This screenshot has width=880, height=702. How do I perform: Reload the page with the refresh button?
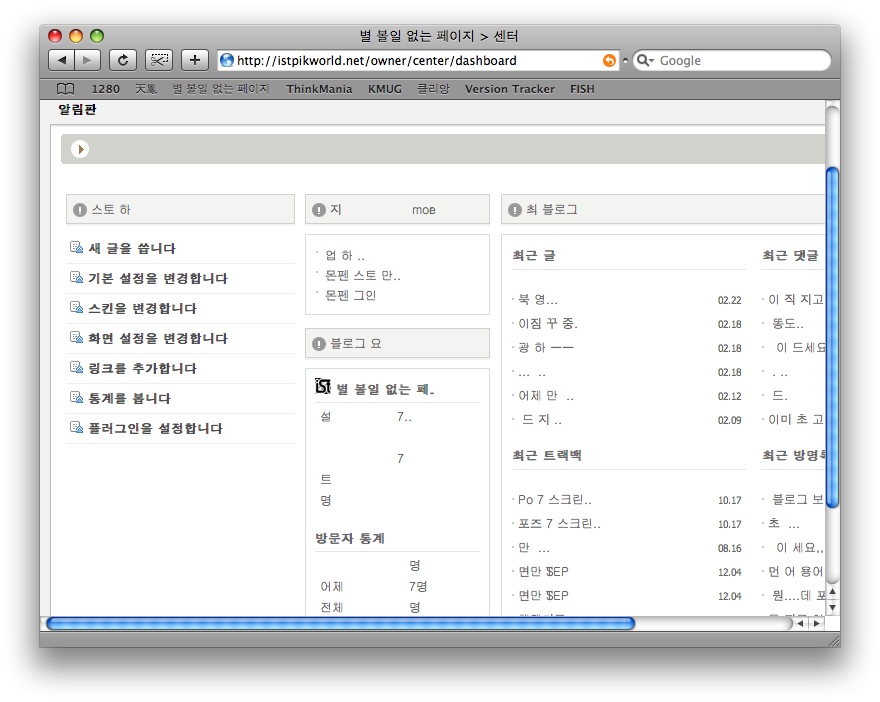[x=122, y=60]
